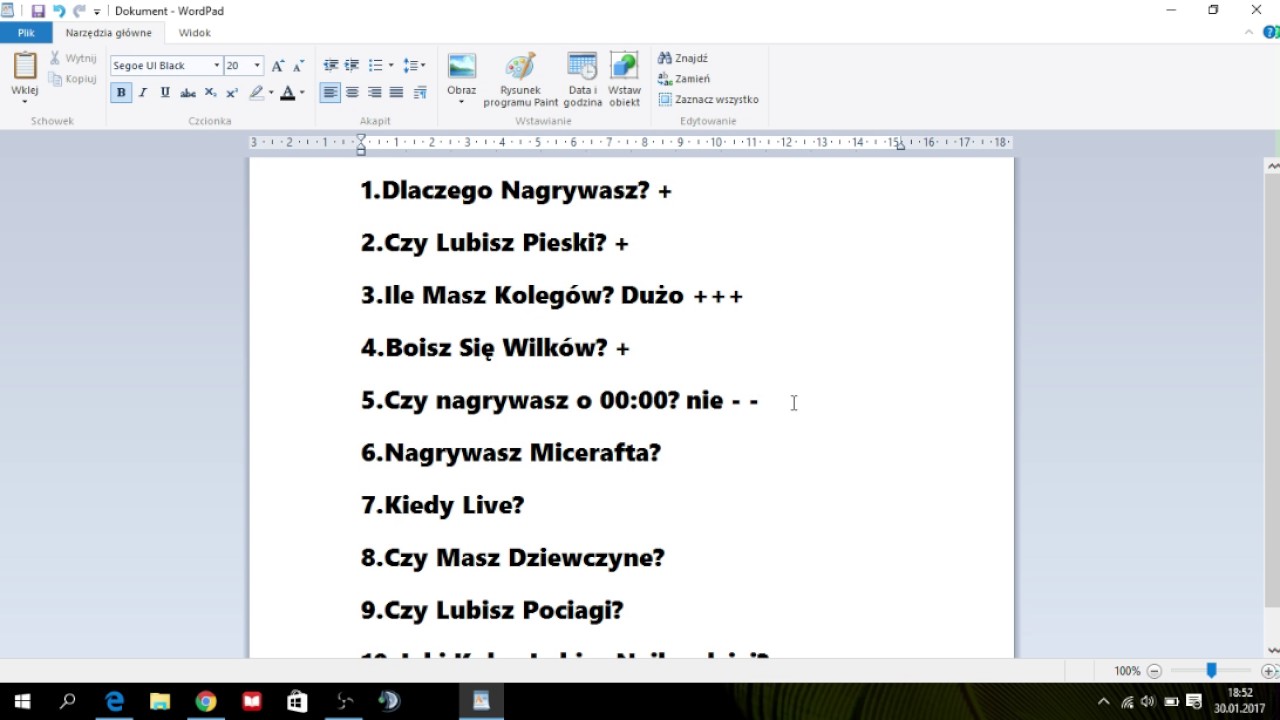Screen dimensions: 1280x720
Task: Collapse the ribbon with chevron
Action: pos(1249,33)
